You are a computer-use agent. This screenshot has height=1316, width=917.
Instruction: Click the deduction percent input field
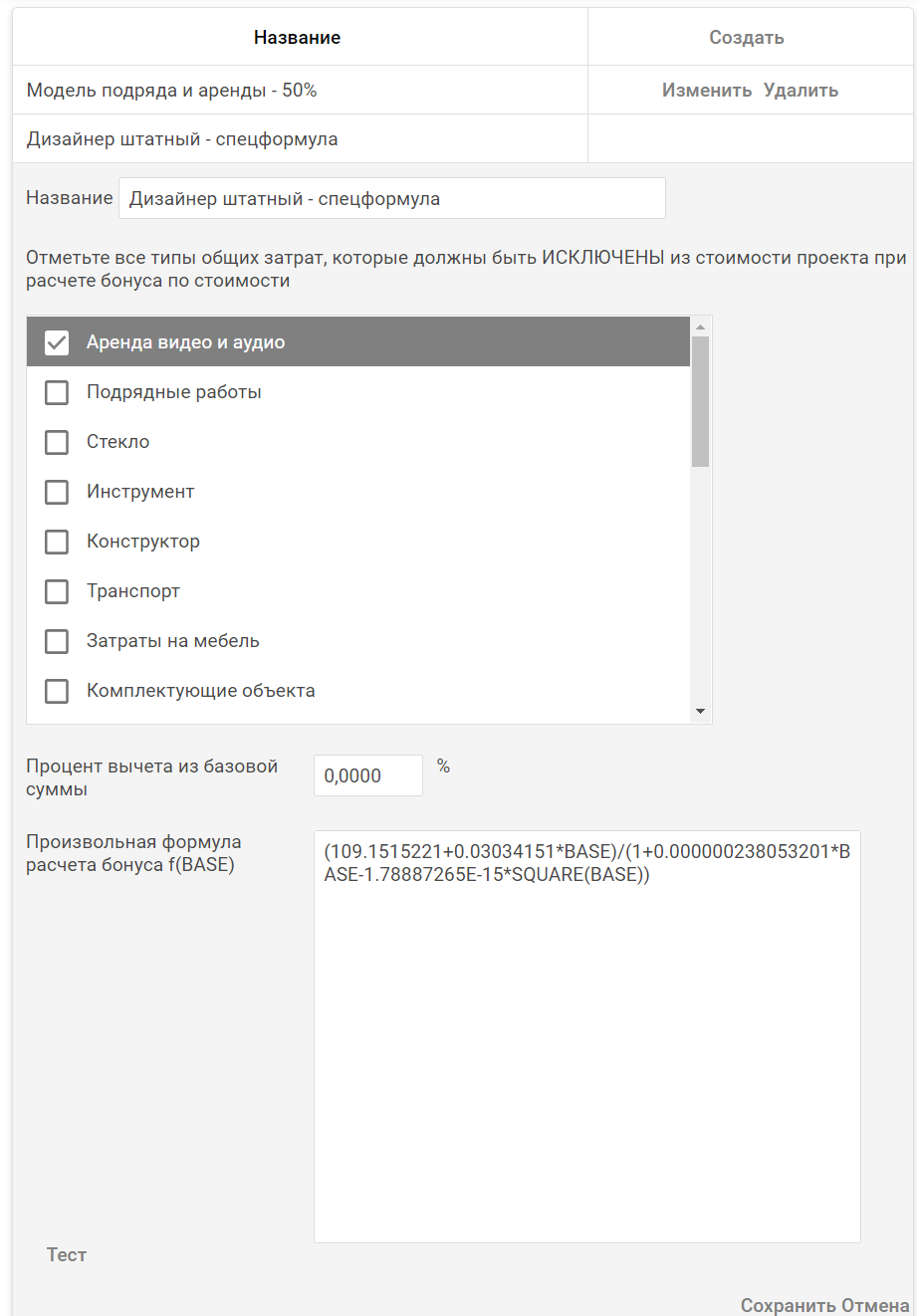pyautogui.click(x=367, y=776)
